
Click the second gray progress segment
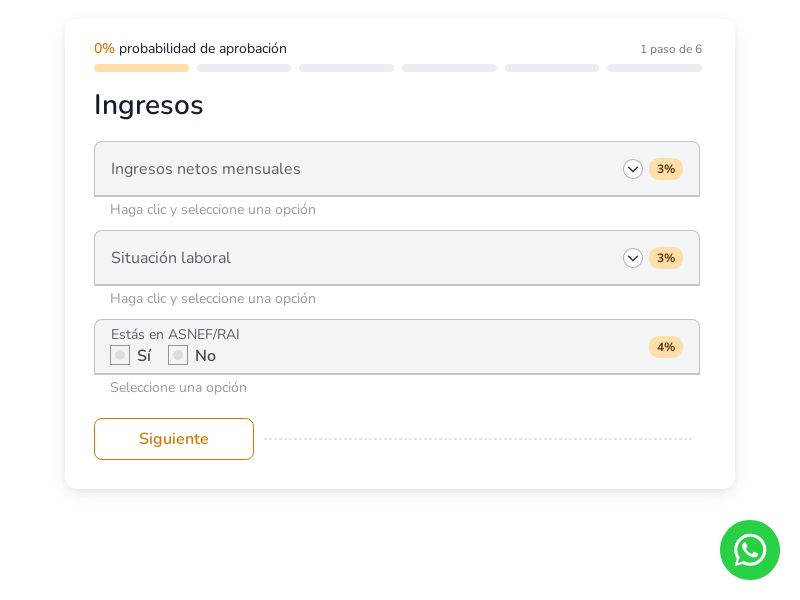(244, 68)
